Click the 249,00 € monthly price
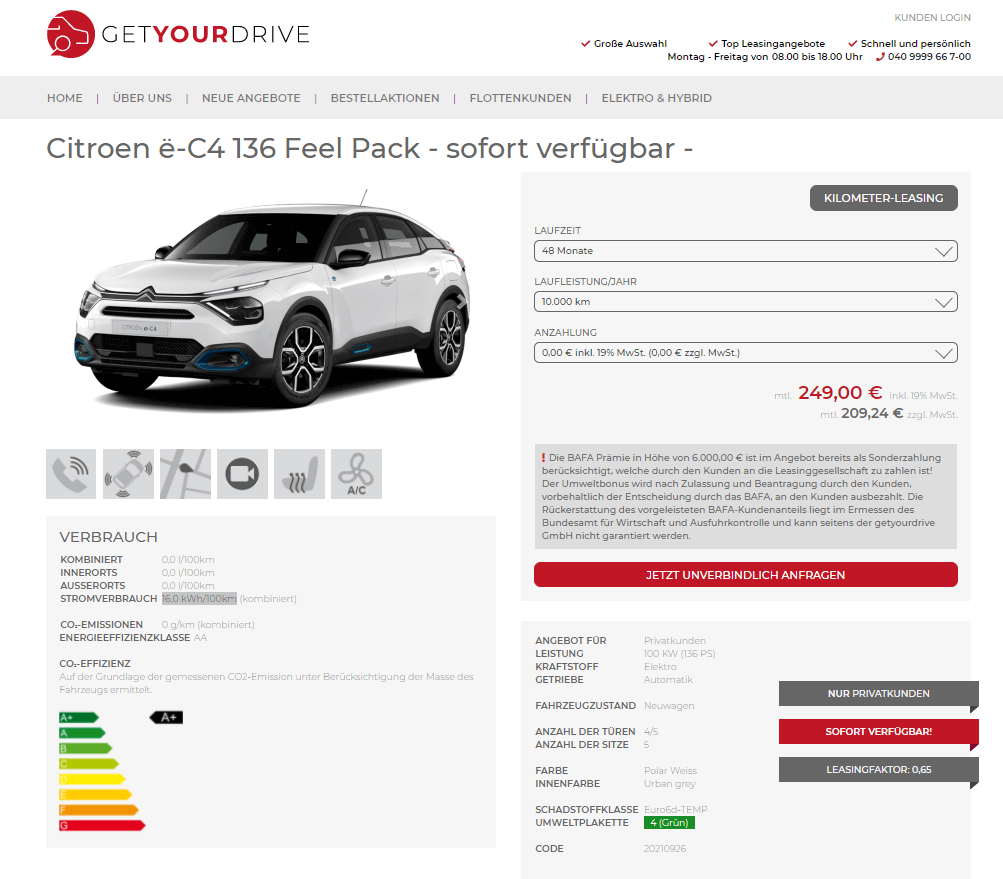This screenshot has height=879, width=1003. click(x=840, y=392)
